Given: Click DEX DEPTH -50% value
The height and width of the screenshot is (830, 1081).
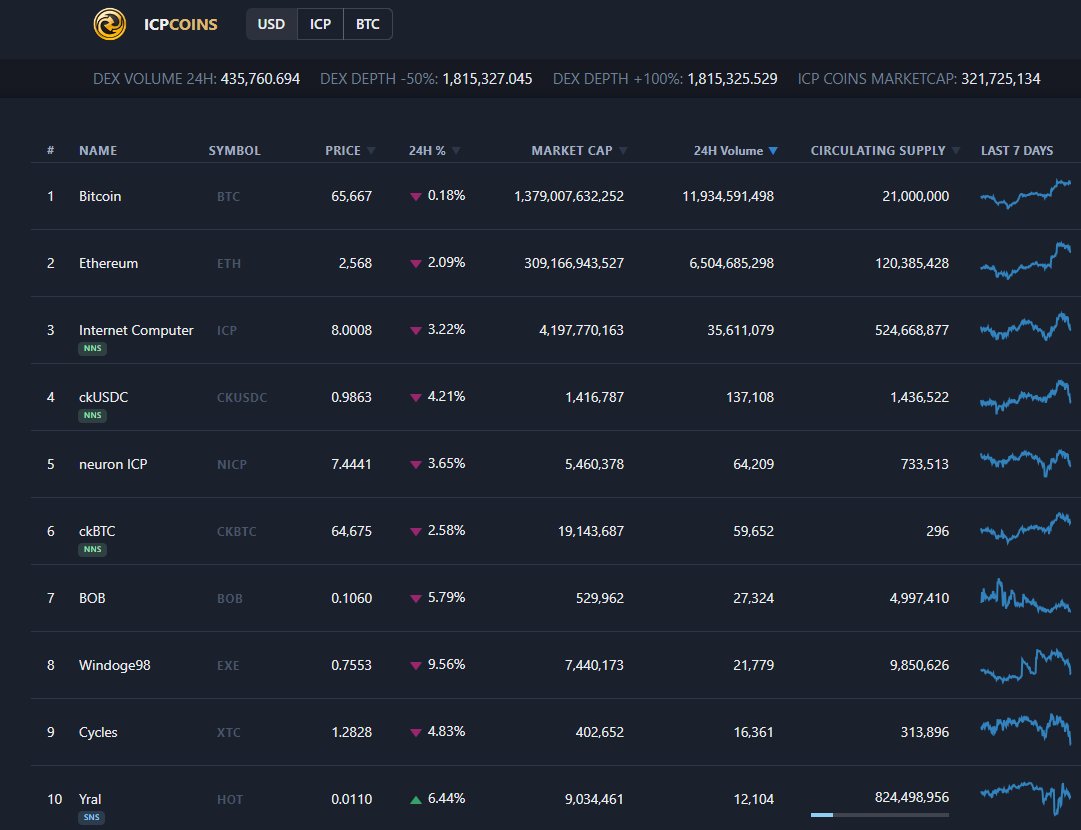Looking at the screenshot, I should (x=487, y=79).
